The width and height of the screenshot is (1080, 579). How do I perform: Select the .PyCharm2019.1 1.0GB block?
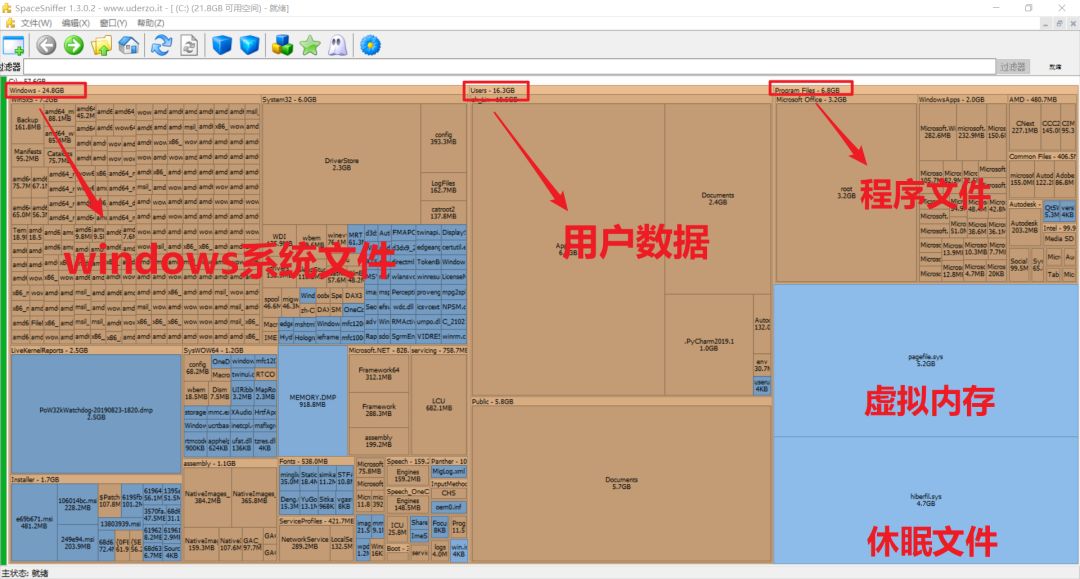coord(709,344)
